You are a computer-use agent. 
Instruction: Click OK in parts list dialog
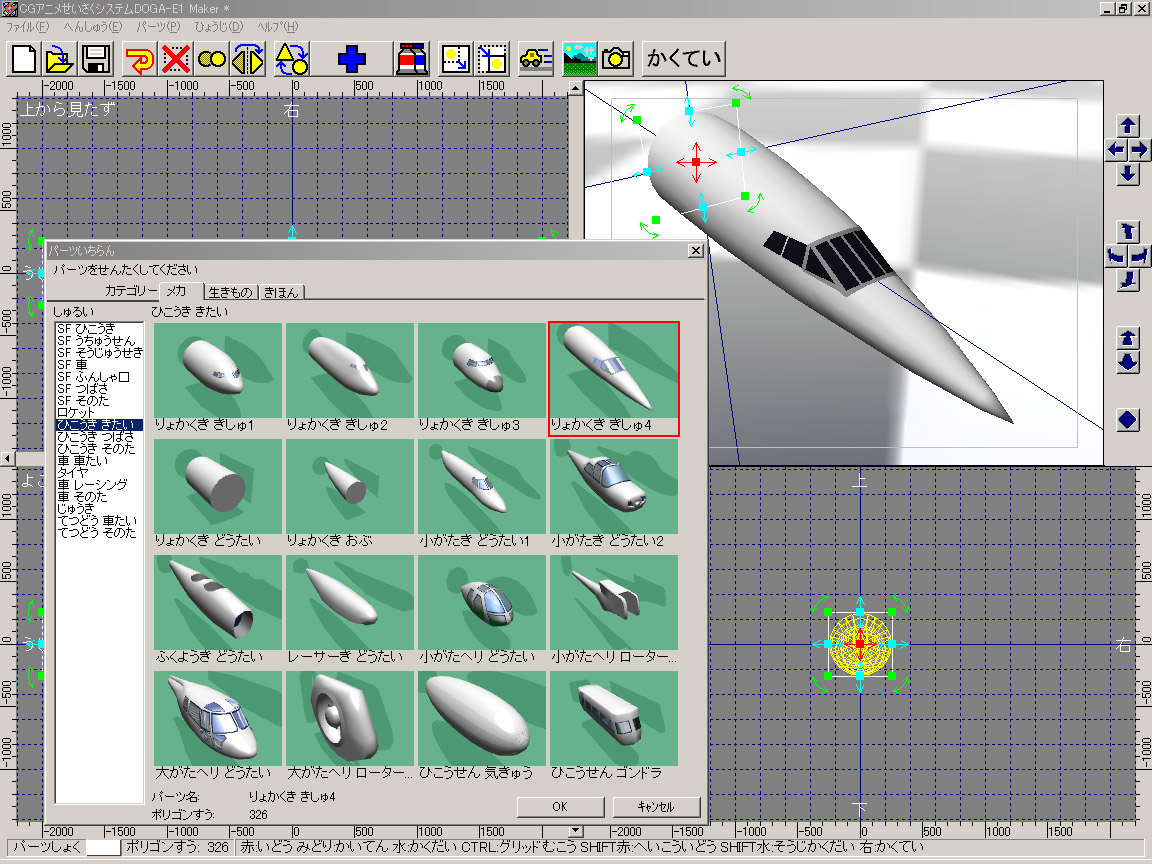point(560,807)
